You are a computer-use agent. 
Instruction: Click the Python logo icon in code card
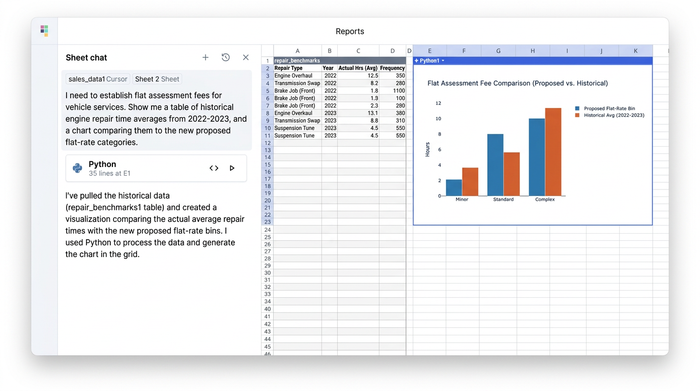click(x=77, y=168)
